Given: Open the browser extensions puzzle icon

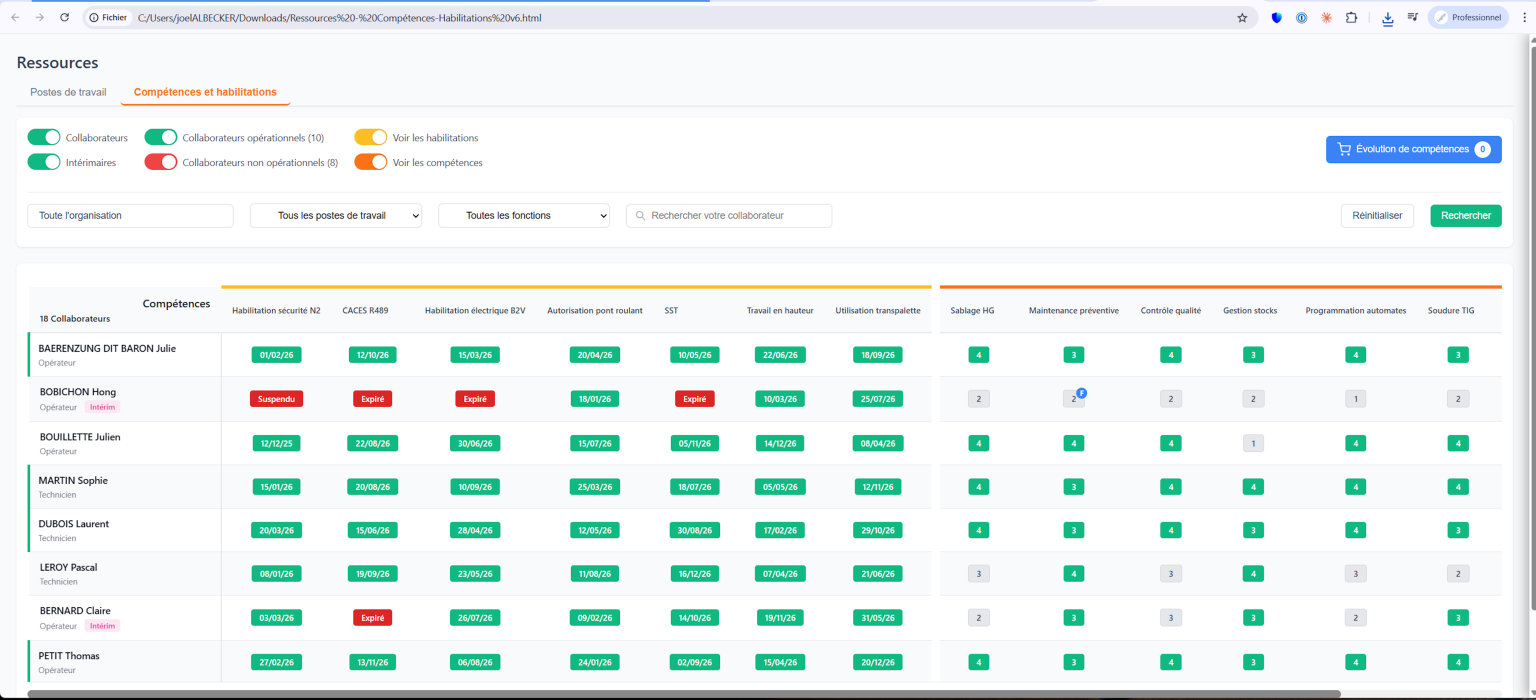Looking at the screenshot, I should pyautogui.click(x=1351, y=18).
